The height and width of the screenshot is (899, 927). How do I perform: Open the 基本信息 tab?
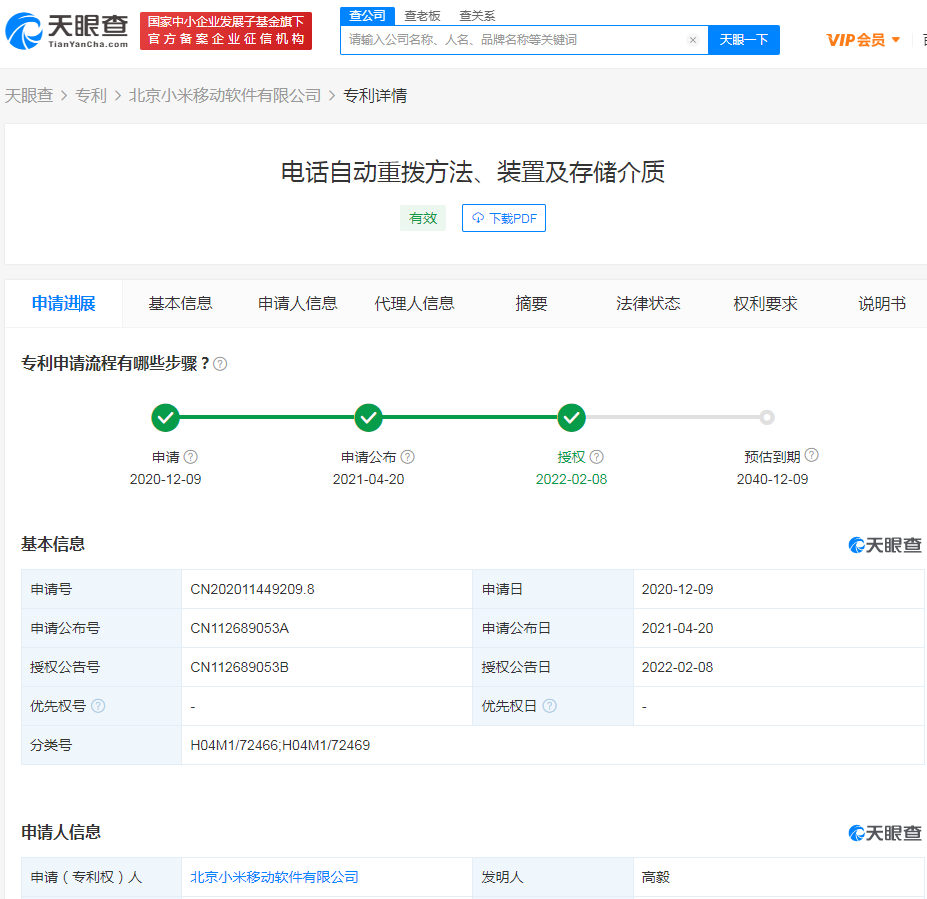pyautogui.click(x=181, y=304)
